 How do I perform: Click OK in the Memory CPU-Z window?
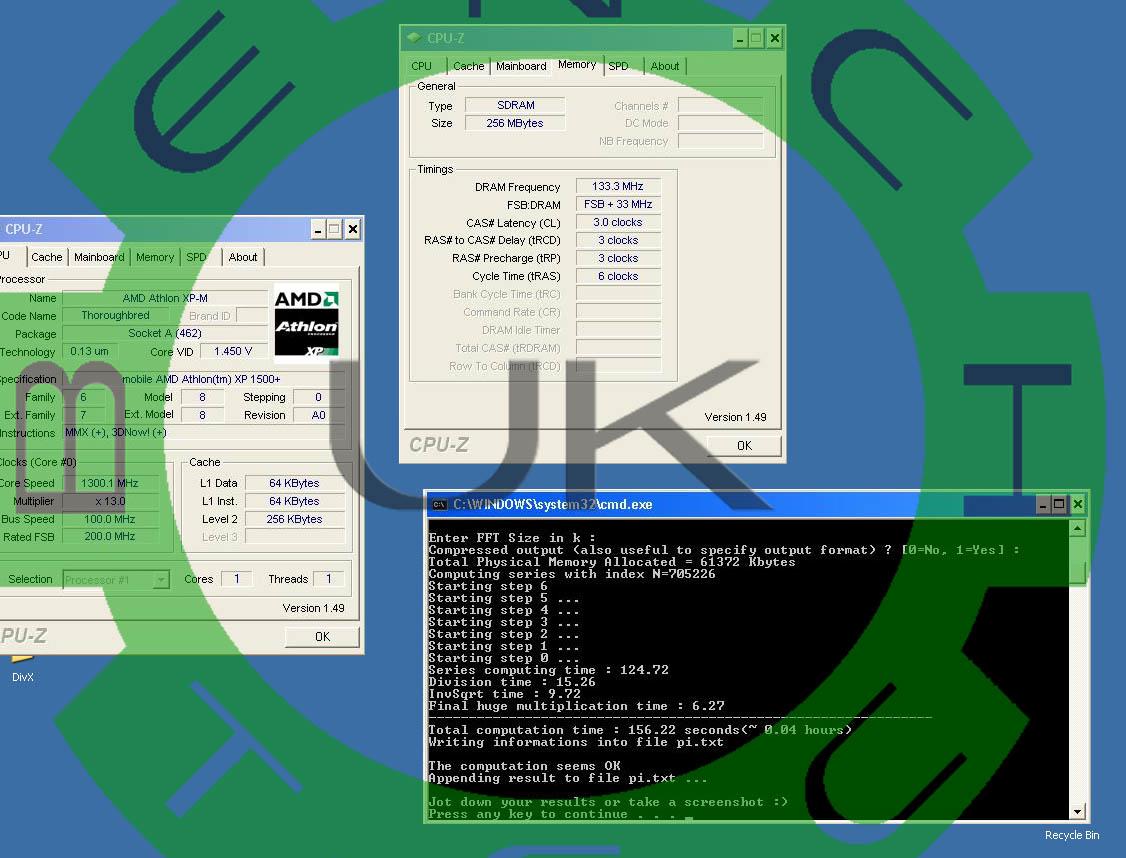tap(745, 446)
